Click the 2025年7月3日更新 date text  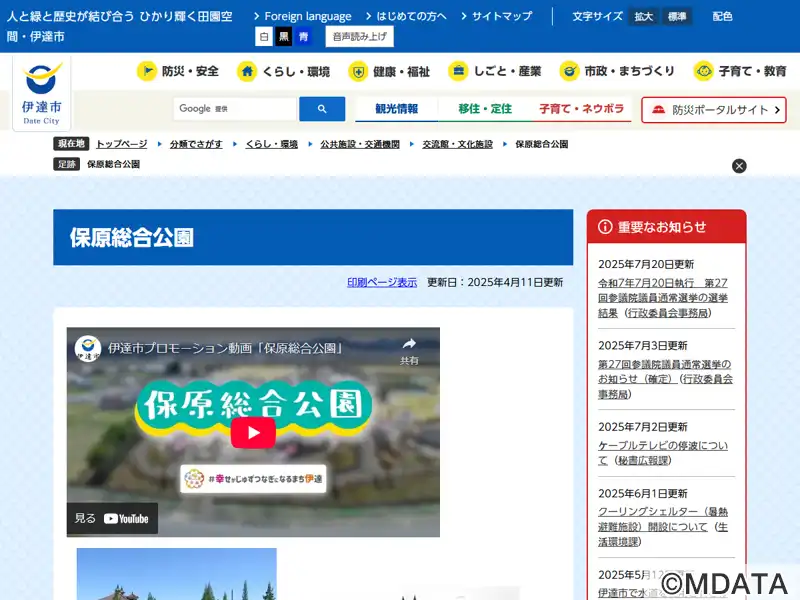tap(643, 345)
